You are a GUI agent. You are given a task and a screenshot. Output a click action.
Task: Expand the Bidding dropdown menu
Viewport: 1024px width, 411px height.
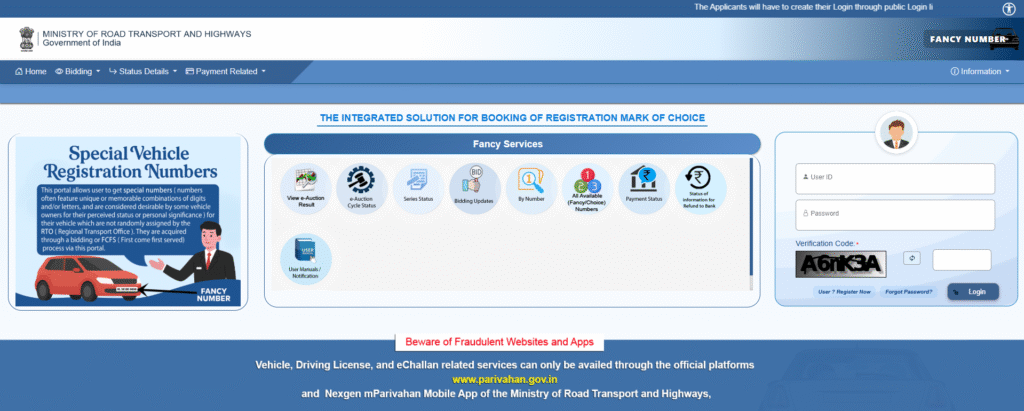[x=77, y=72]
